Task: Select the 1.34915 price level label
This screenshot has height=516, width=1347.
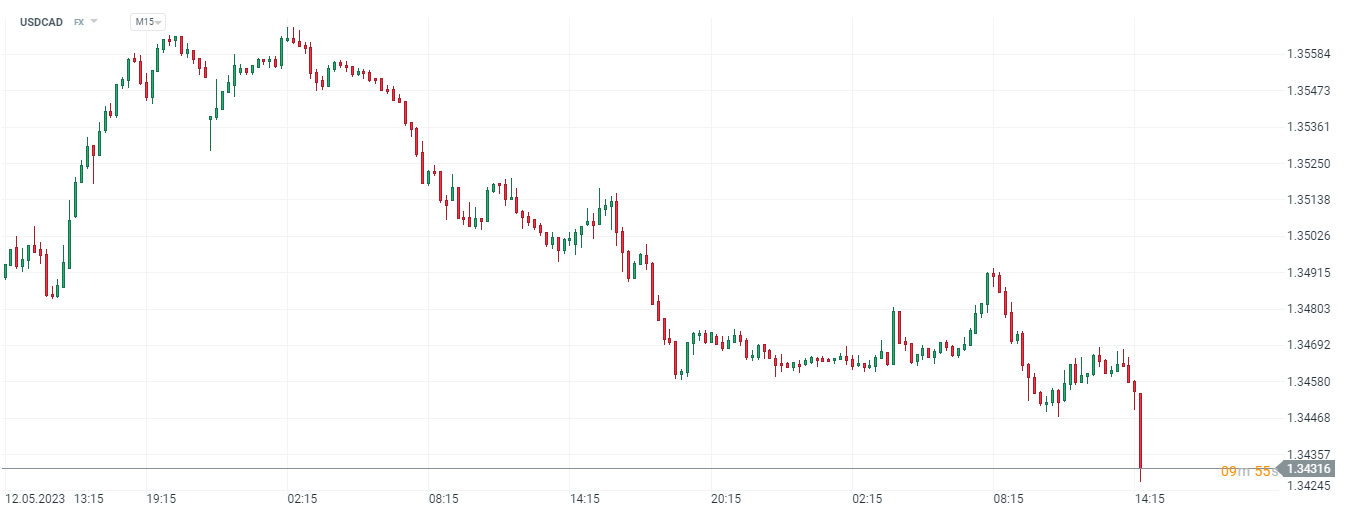Action: click(x=1308, y=273)
